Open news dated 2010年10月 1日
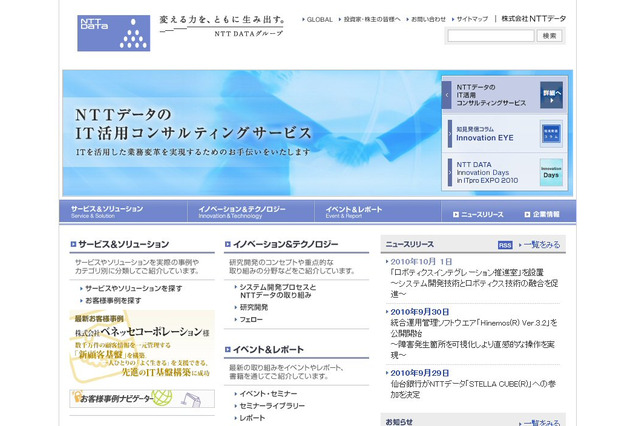 coord(419,262)
